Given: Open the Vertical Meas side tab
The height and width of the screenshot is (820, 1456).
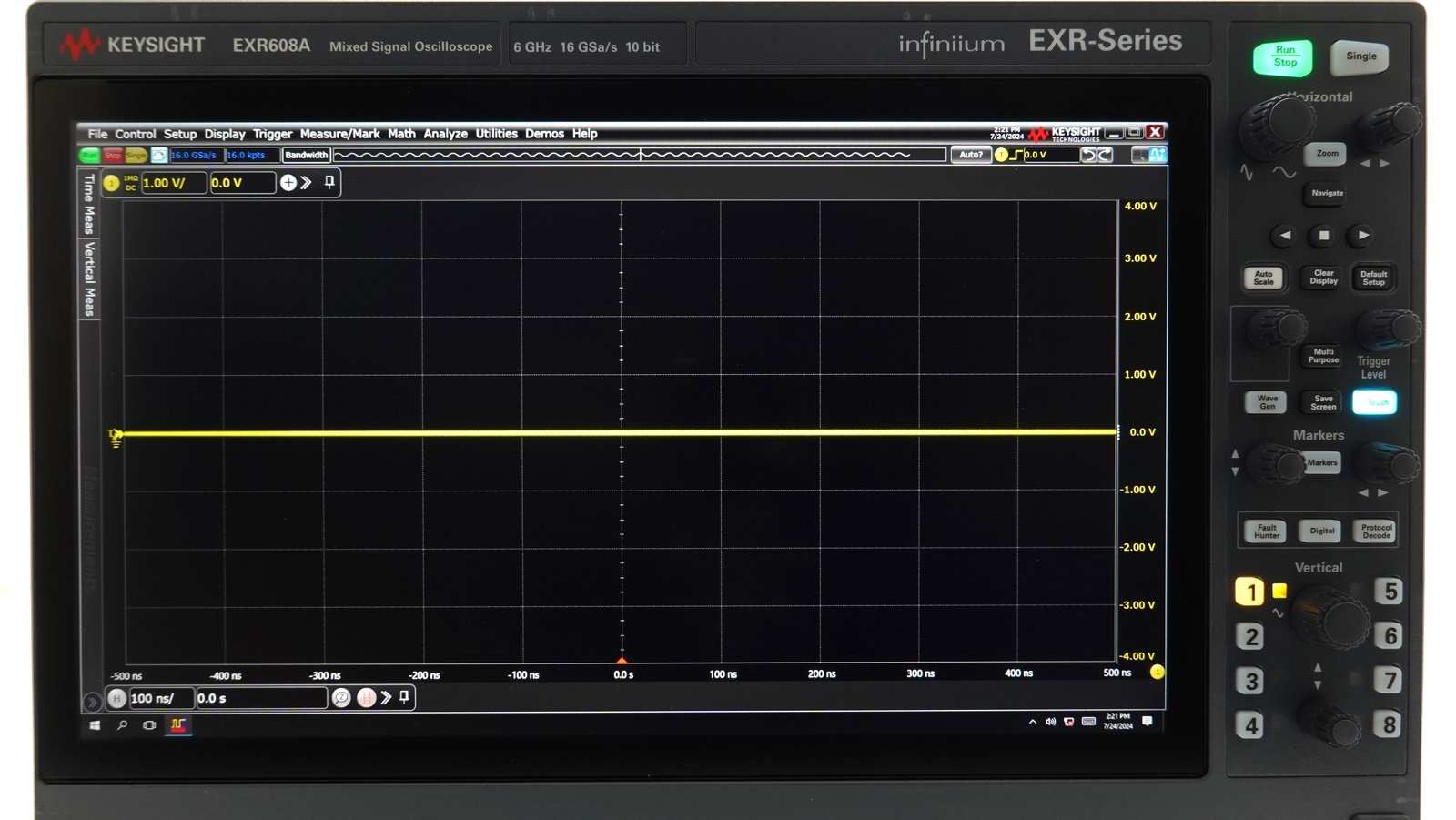Looking at the screenshot, I should pyautogui.click(x=89, y=278).
